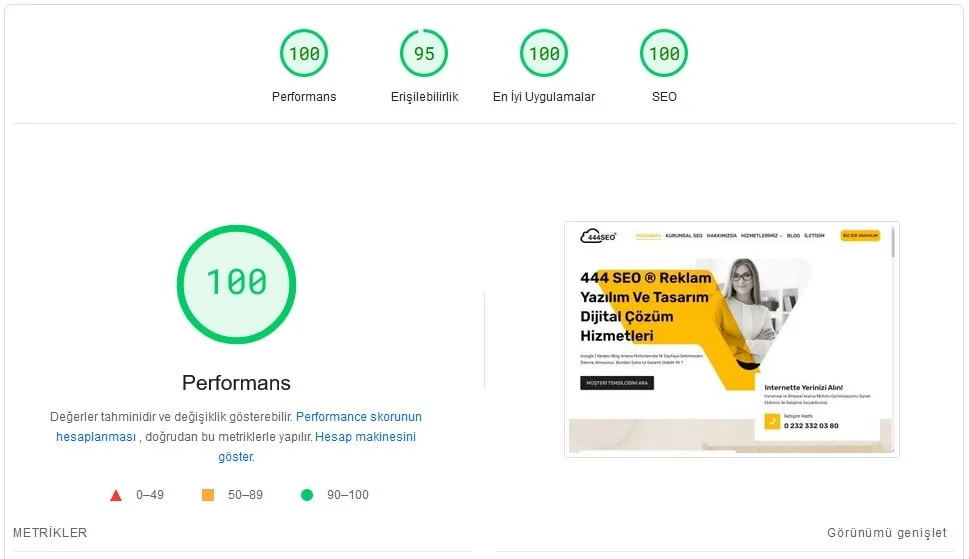Click the SEO 100 score gauge

[664, 53]
